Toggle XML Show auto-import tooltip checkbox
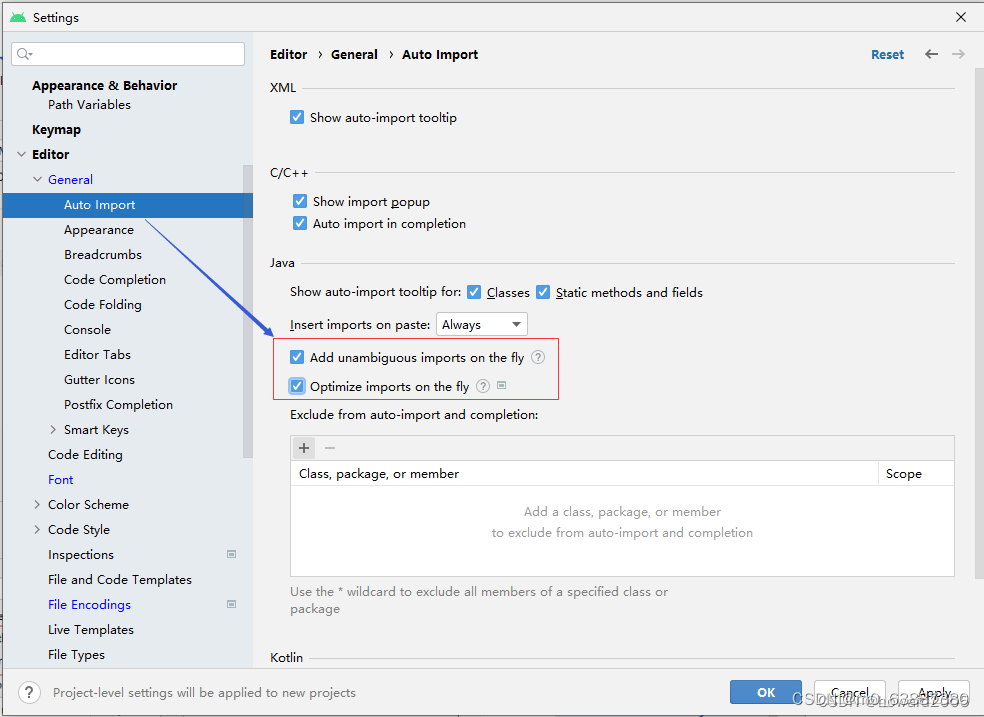This screenshot has height=717, width=984. pos(297,117)
